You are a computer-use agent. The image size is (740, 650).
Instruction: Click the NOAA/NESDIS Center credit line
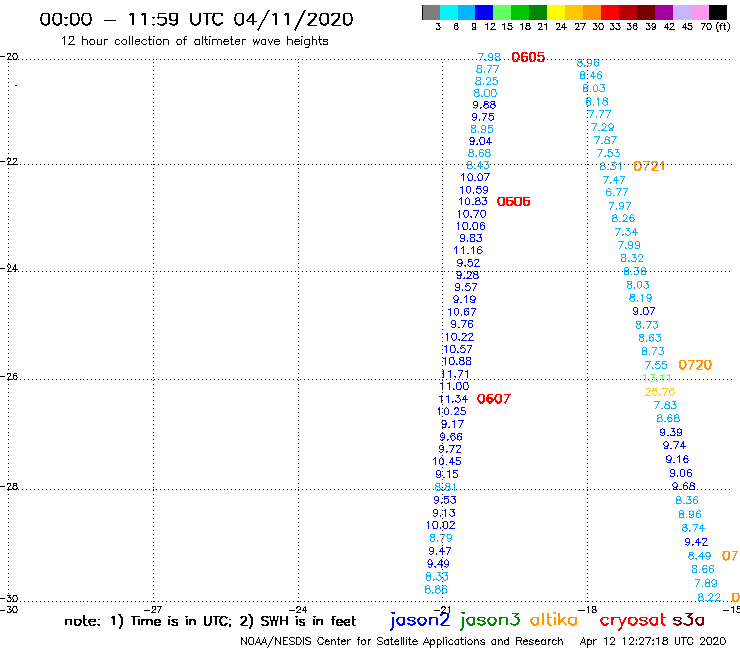tap(402, 642)
